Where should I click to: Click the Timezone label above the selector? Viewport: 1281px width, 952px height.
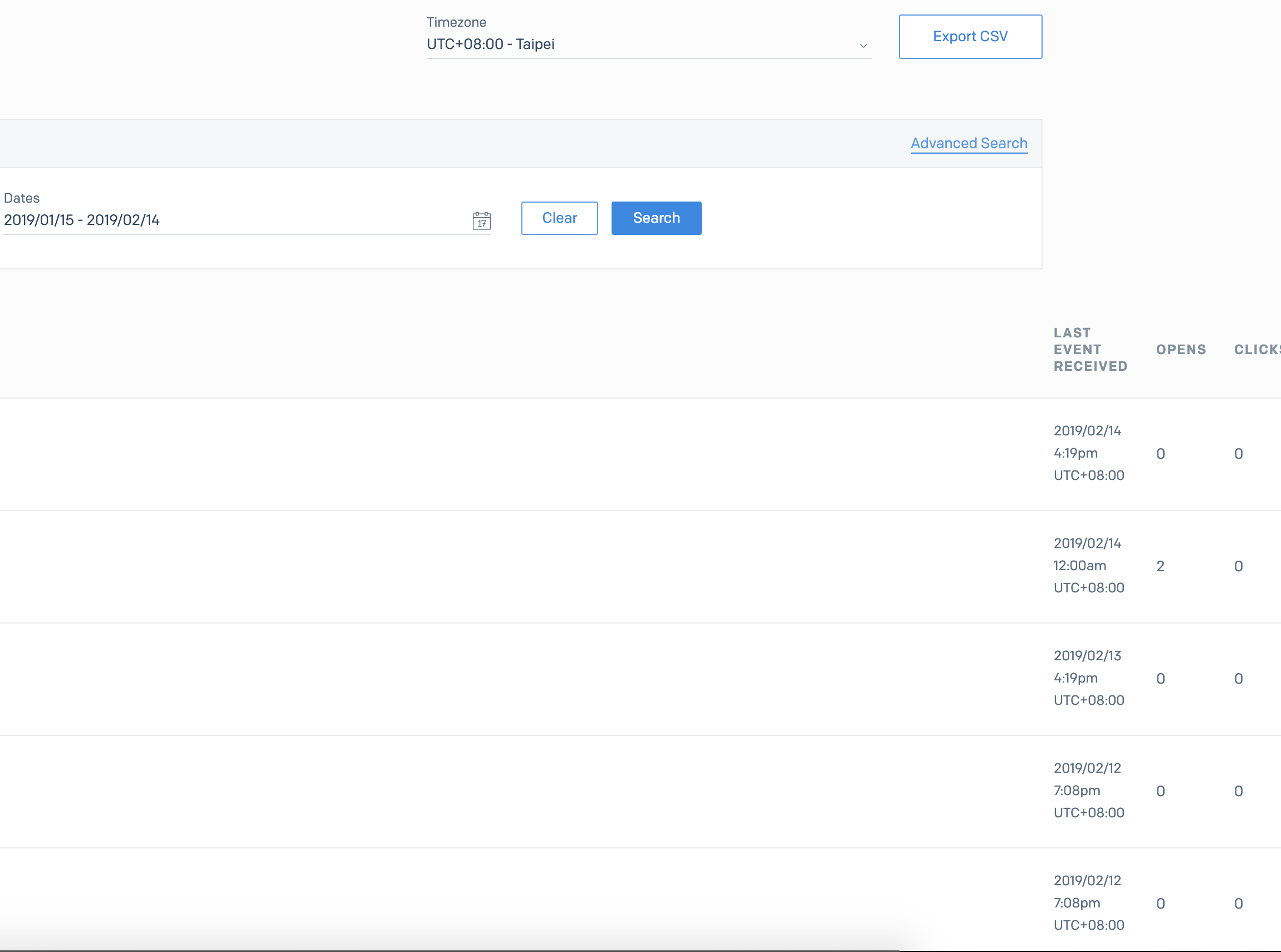click(x=456, y=22)
